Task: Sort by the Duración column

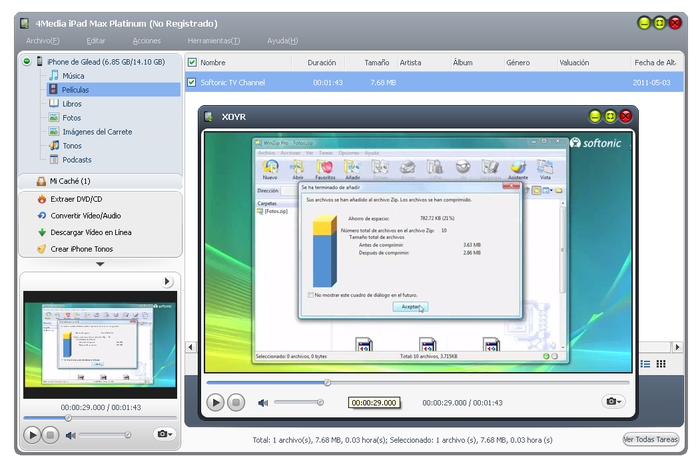Action: (x=321, y=62)
